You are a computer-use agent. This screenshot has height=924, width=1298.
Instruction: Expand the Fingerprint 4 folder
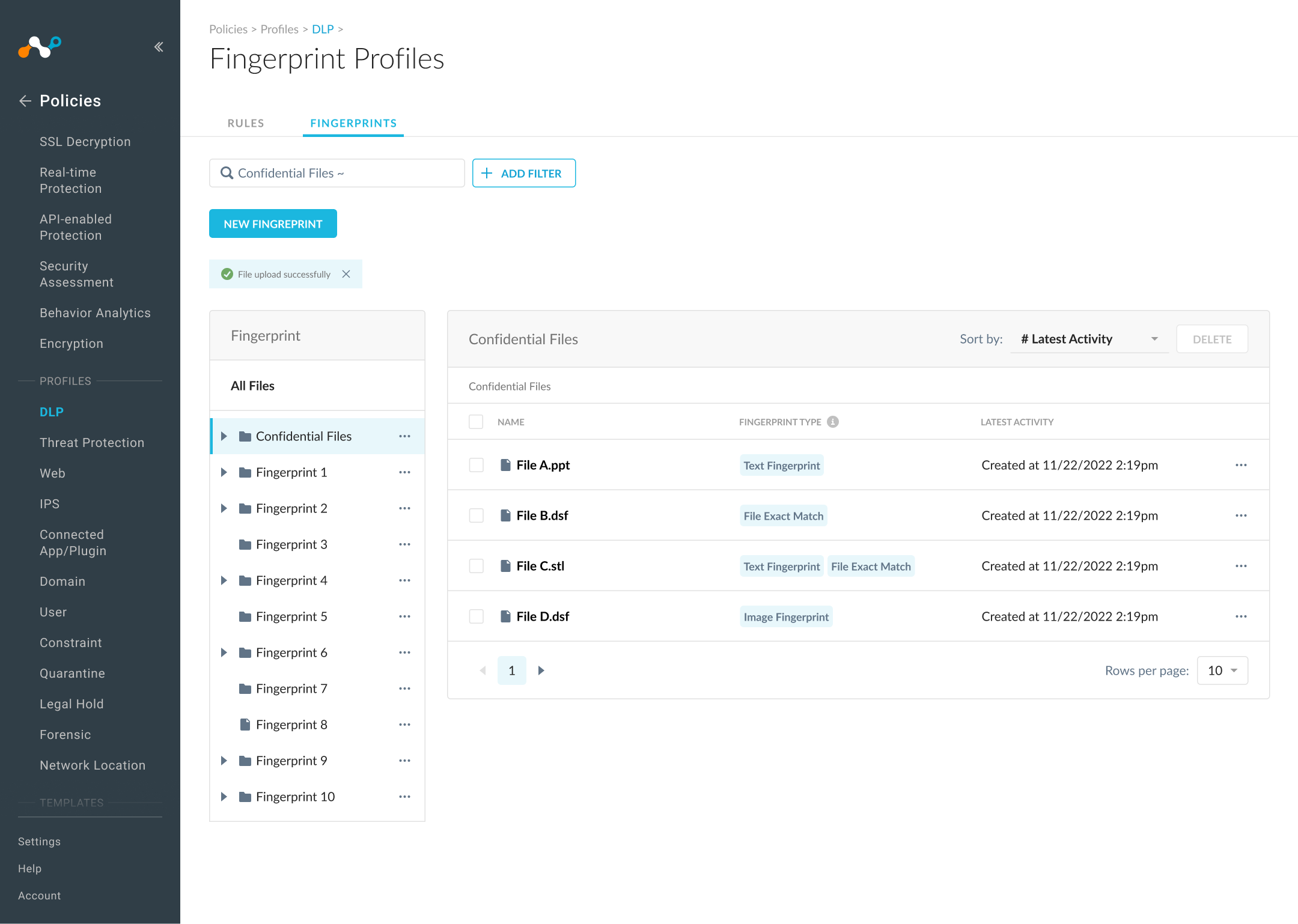click(x=224, y=580)
